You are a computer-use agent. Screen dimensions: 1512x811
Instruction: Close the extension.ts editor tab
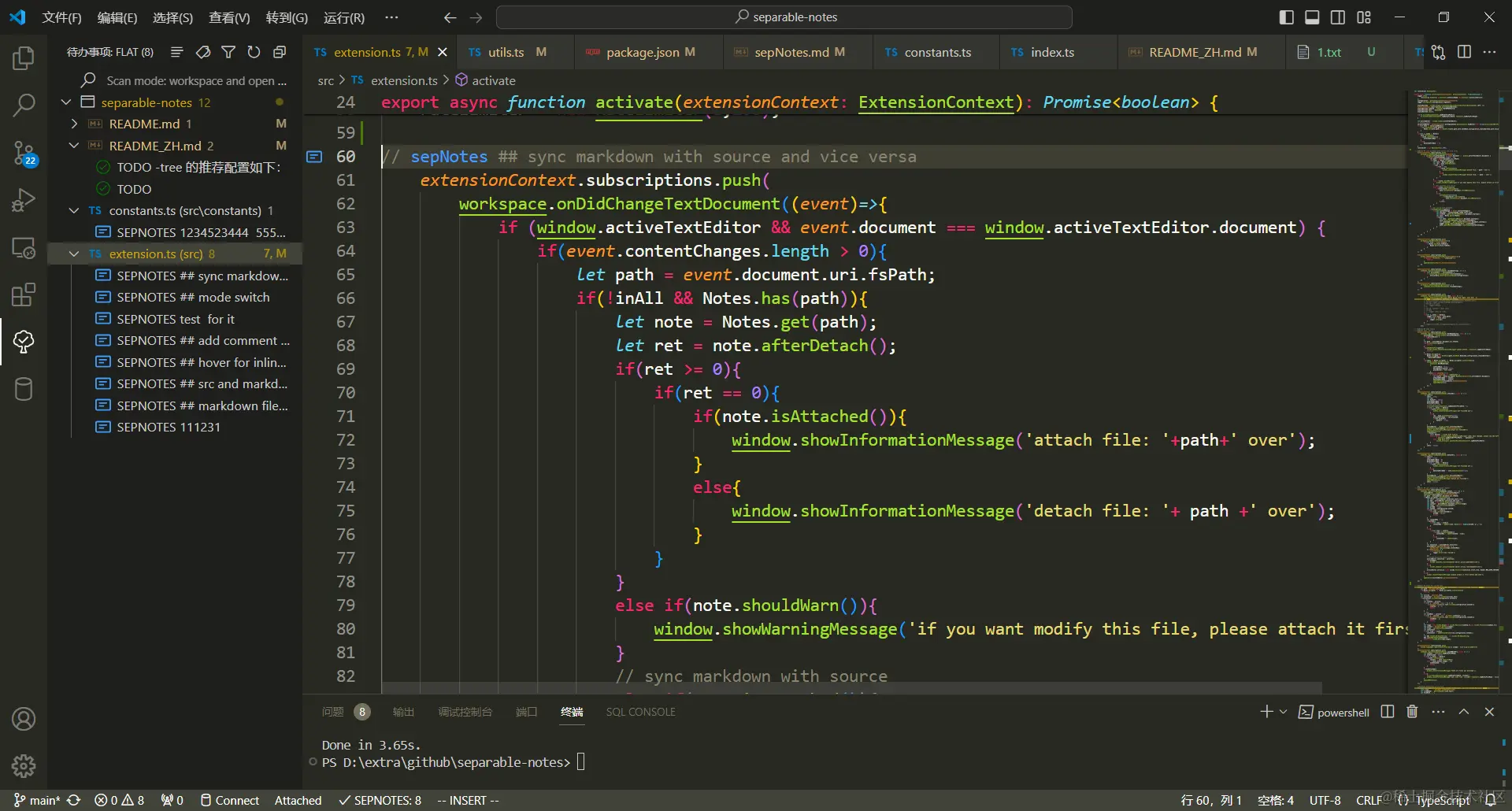pos(443,52)
